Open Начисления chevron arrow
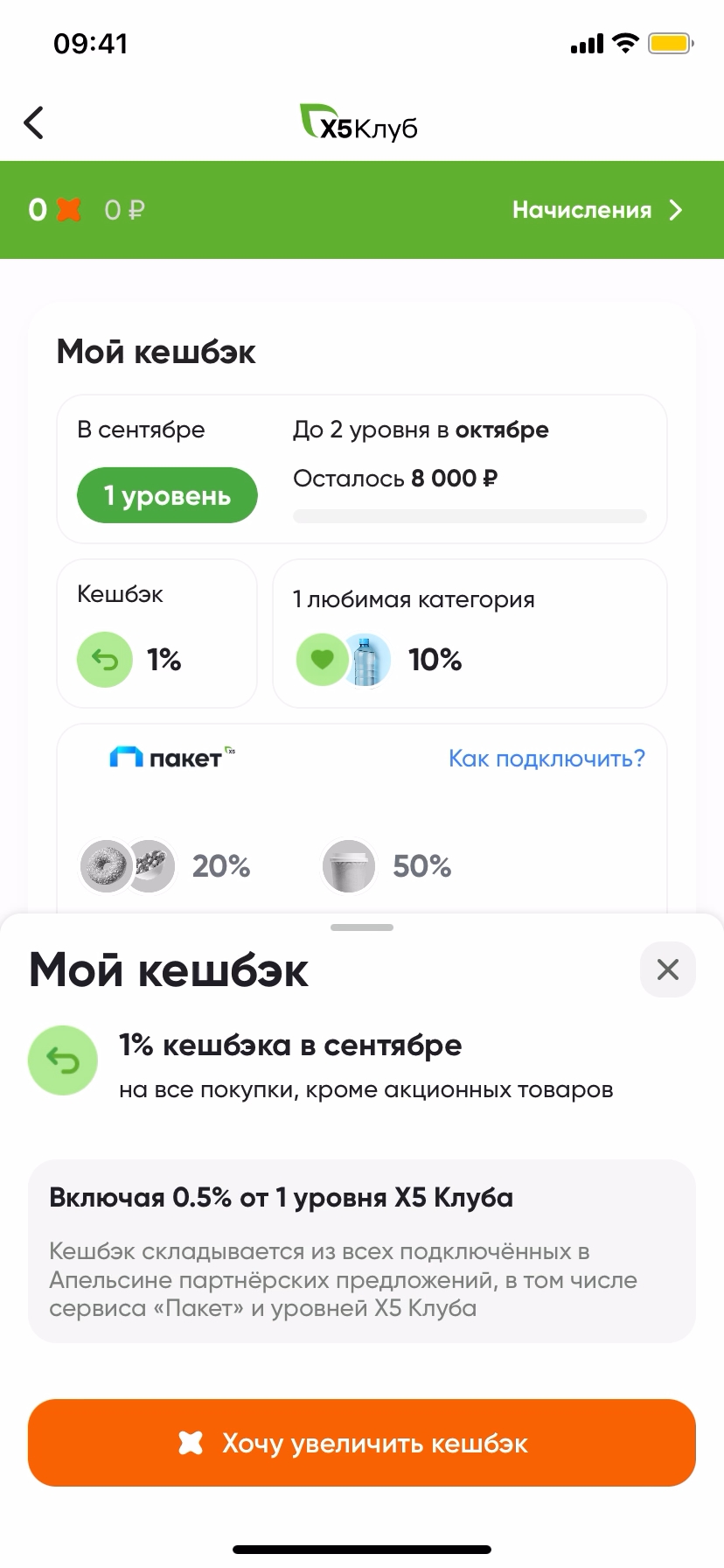This screenshot has height=1568, width=724. (x=676, y=210)
